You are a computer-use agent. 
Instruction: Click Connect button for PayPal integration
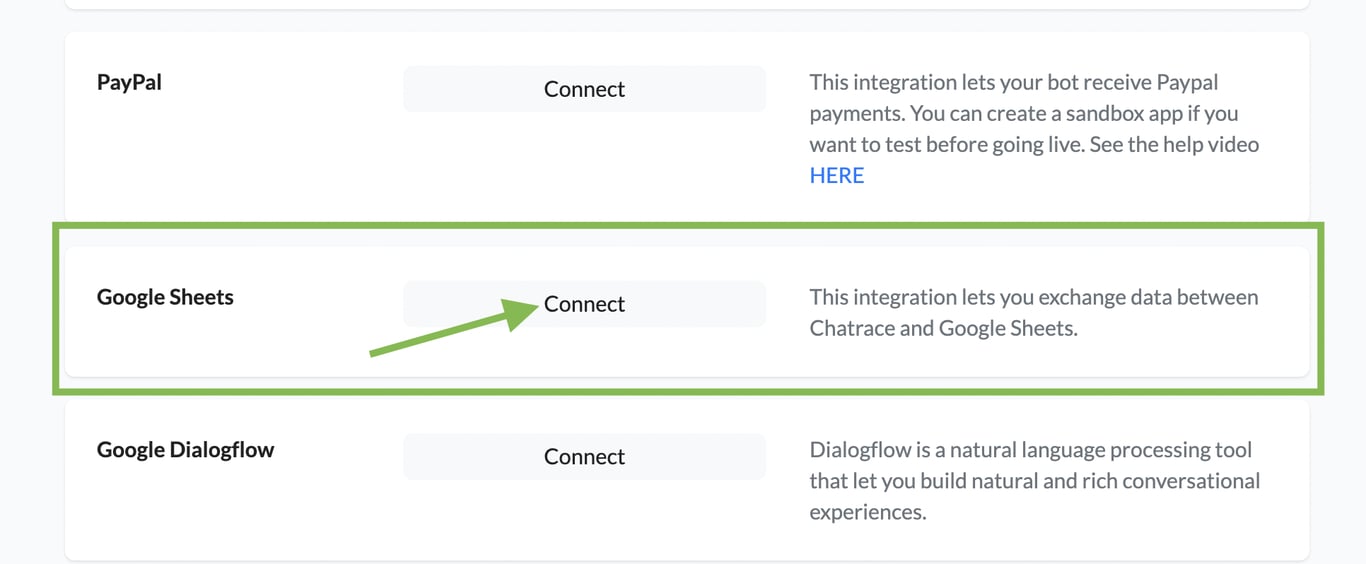[584, 89]
